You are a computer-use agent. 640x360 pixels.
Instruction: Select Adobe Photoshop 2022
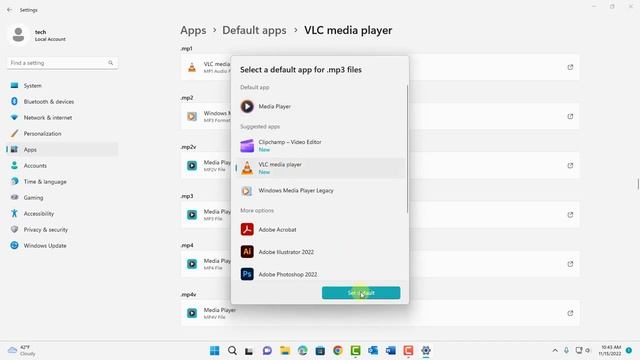pos(320,274)
